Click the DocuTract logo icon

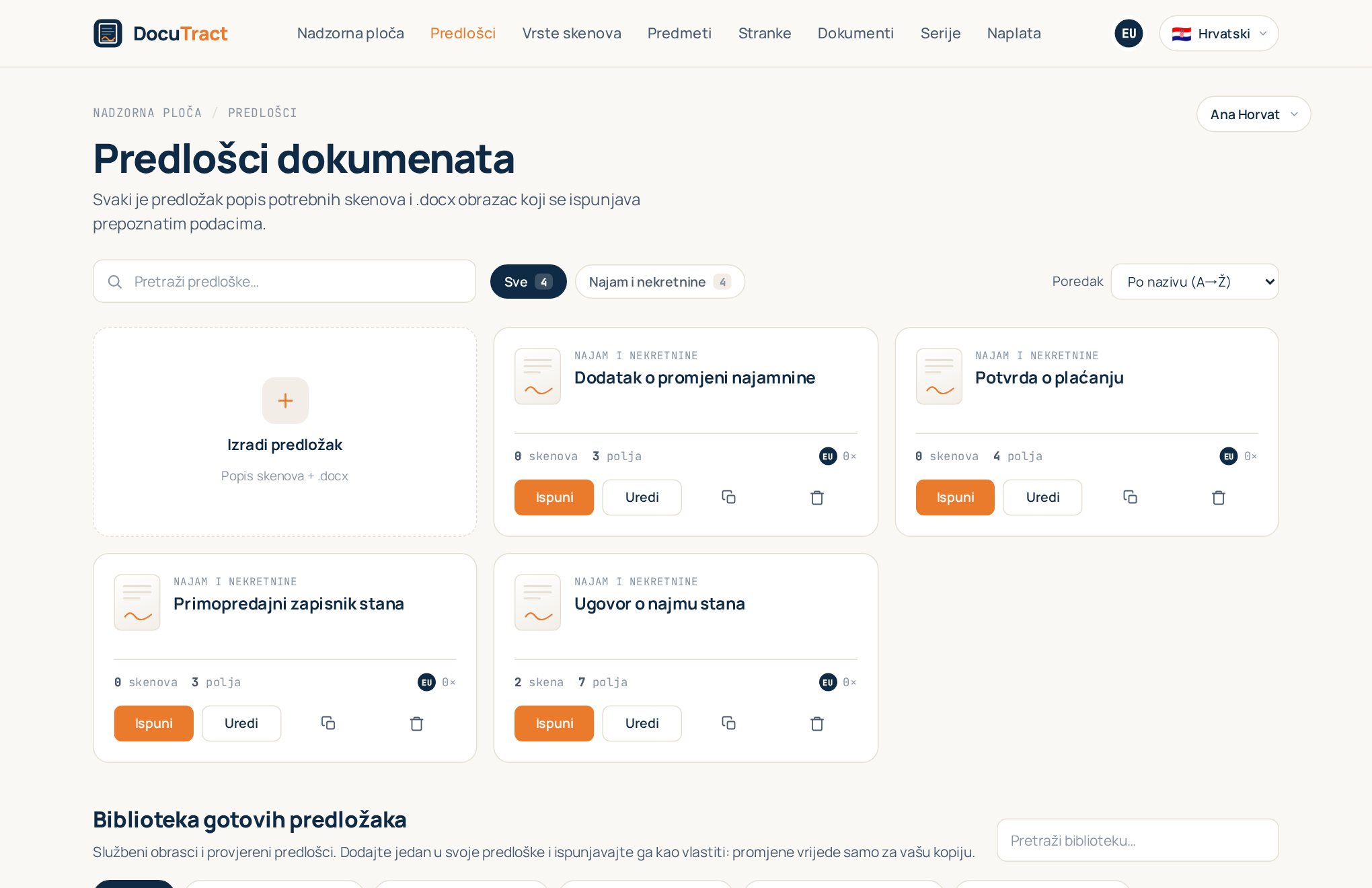[108, 33]
